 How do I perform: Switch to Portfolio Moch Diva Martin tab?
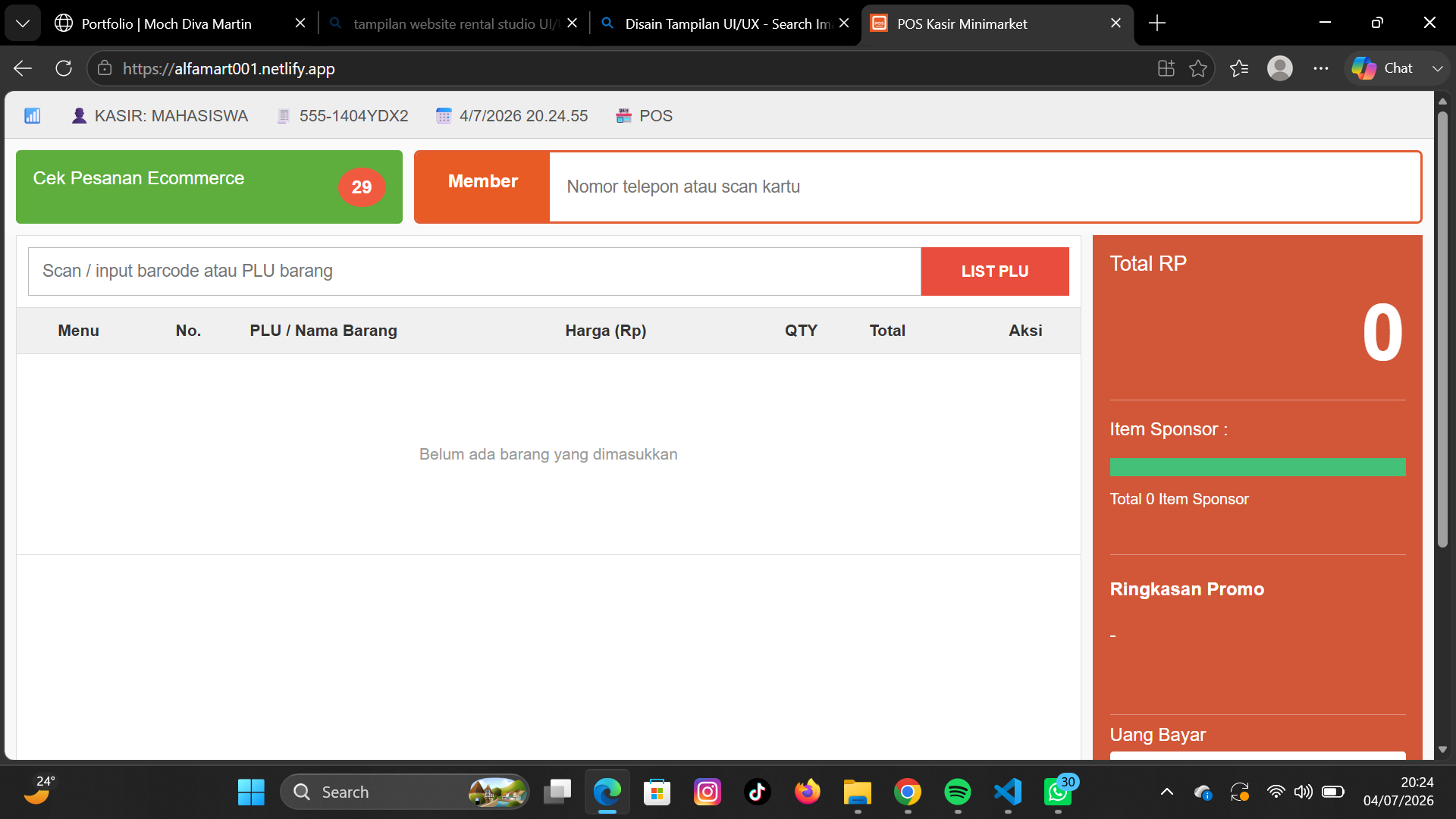point(167,24)
